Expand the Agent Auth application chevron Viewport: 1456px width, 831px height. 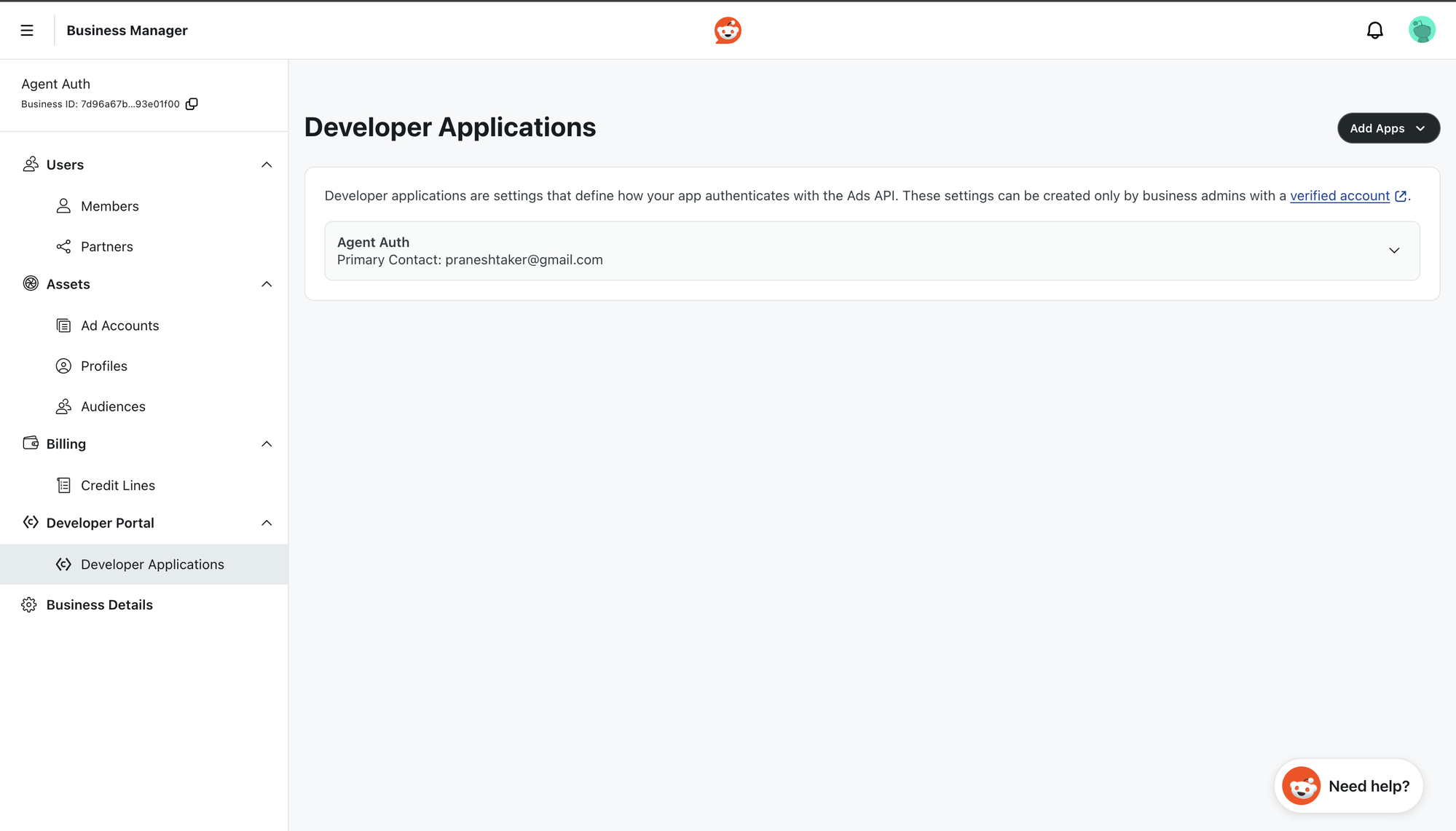1394,251
